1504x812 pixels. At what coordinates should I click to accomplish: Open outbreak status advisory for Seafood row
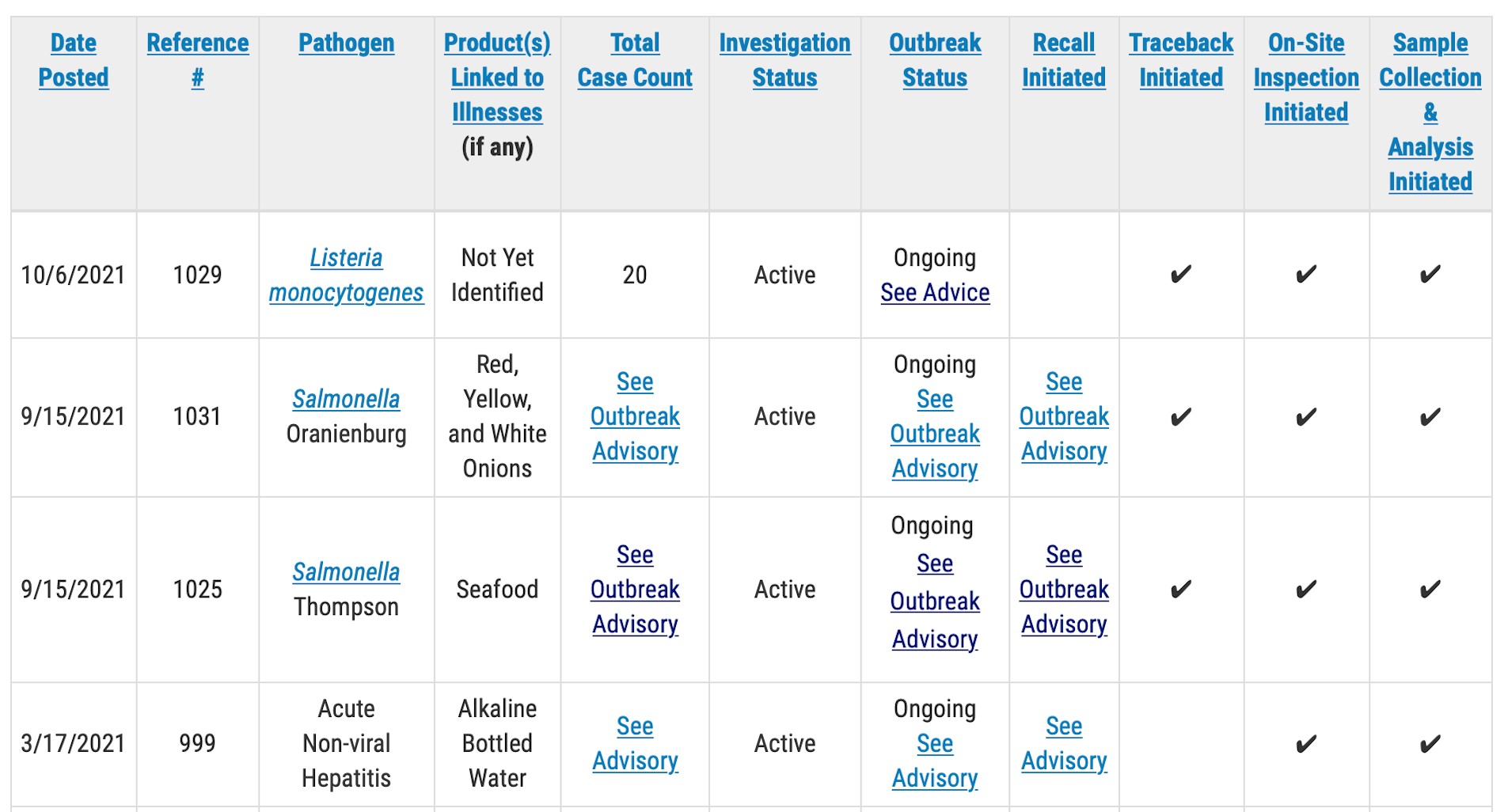[x=935, y=601]
